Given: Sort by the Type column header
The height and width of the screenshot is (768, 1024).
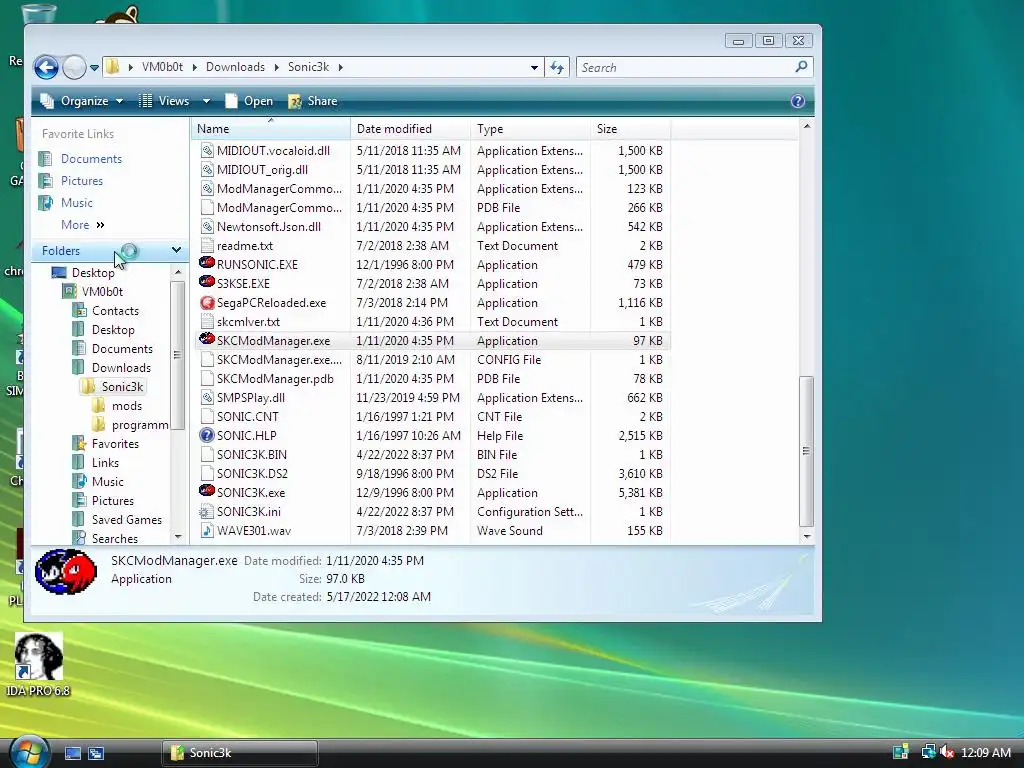Looking at the screenshot, I should 530,129.
